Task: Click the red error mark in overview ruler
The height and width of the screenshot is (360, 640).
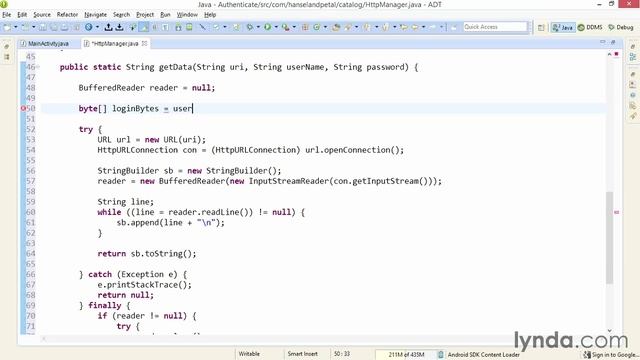Action: click(x=616, y=212)
